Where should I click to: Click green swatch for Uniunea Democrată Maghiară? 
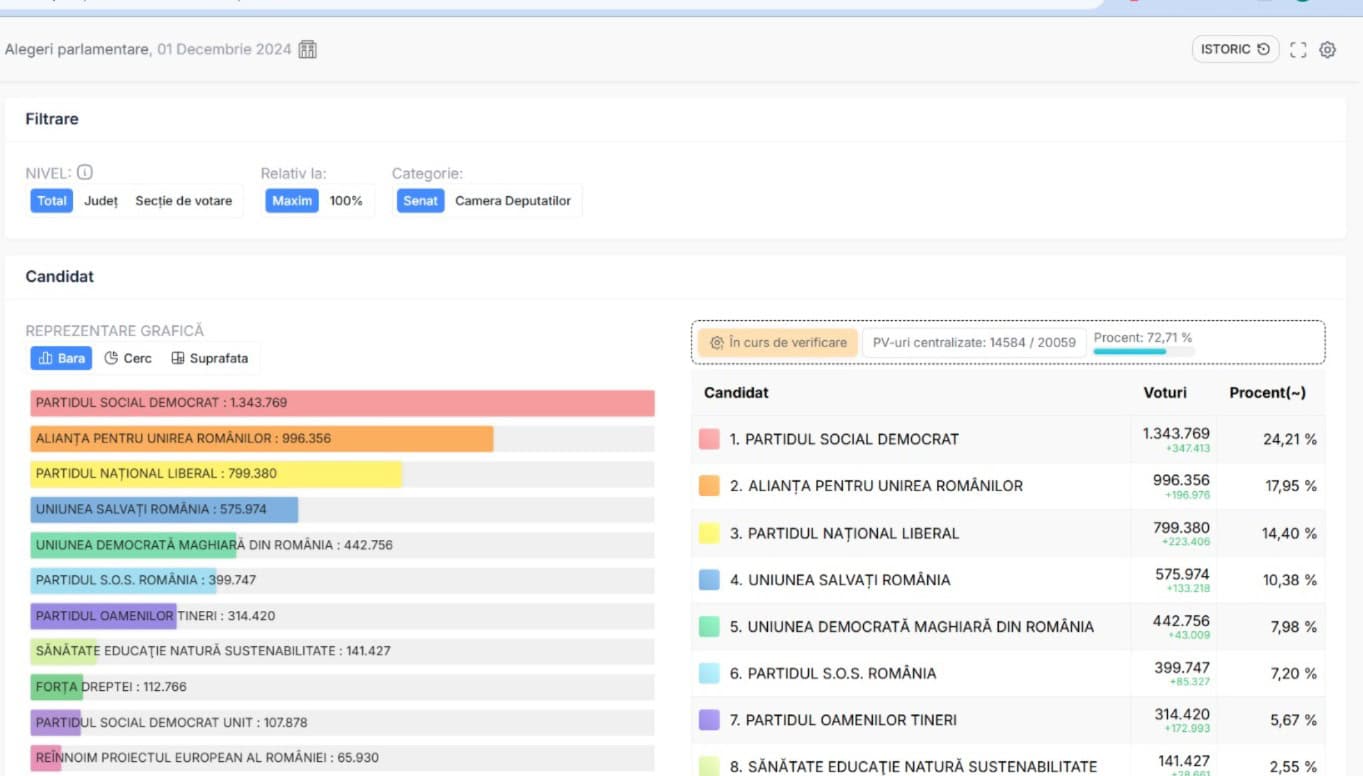709,627
